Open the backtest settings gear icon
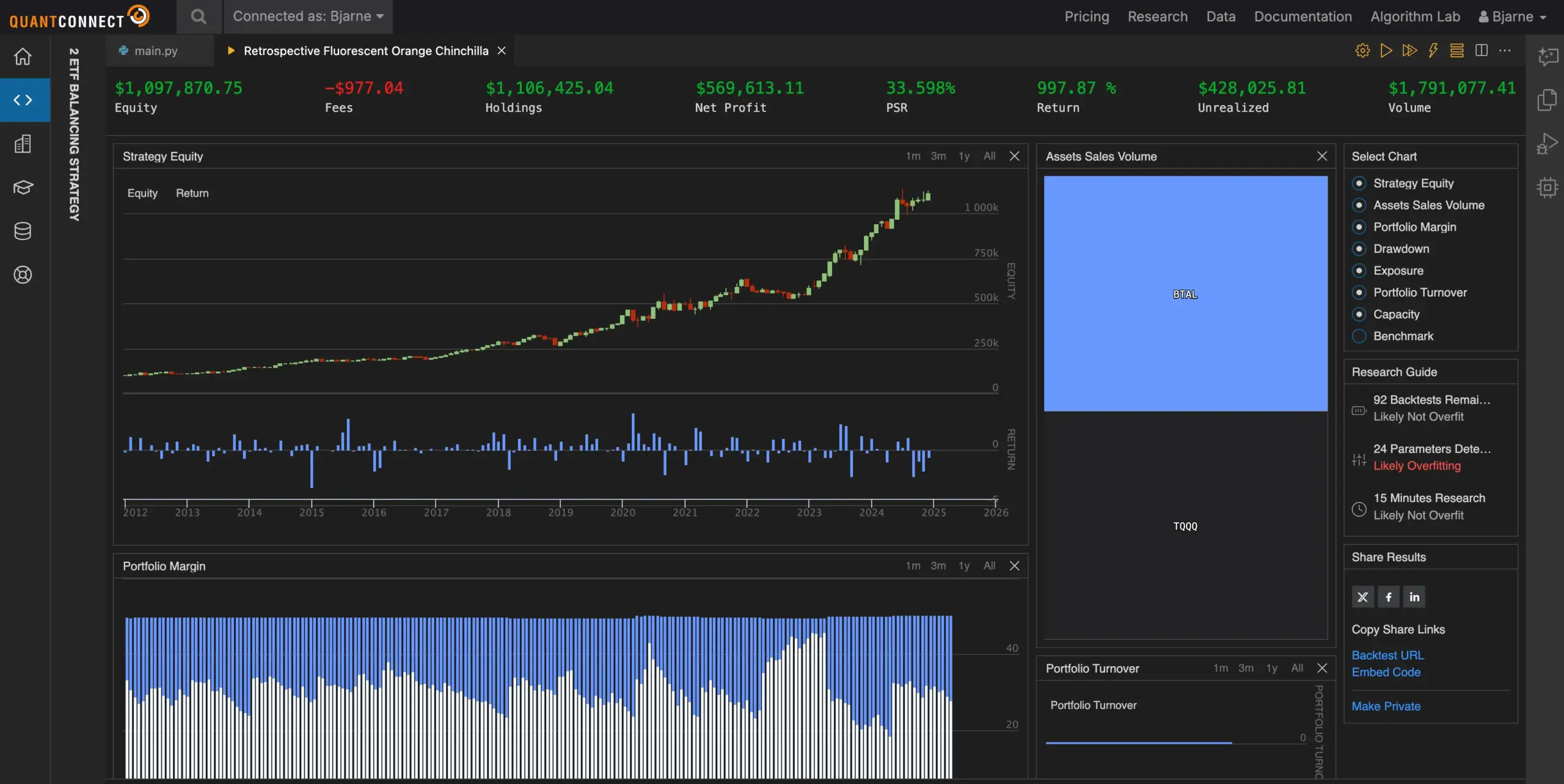The width and height of the screenshot is (1564, 784). point(1363,51)
